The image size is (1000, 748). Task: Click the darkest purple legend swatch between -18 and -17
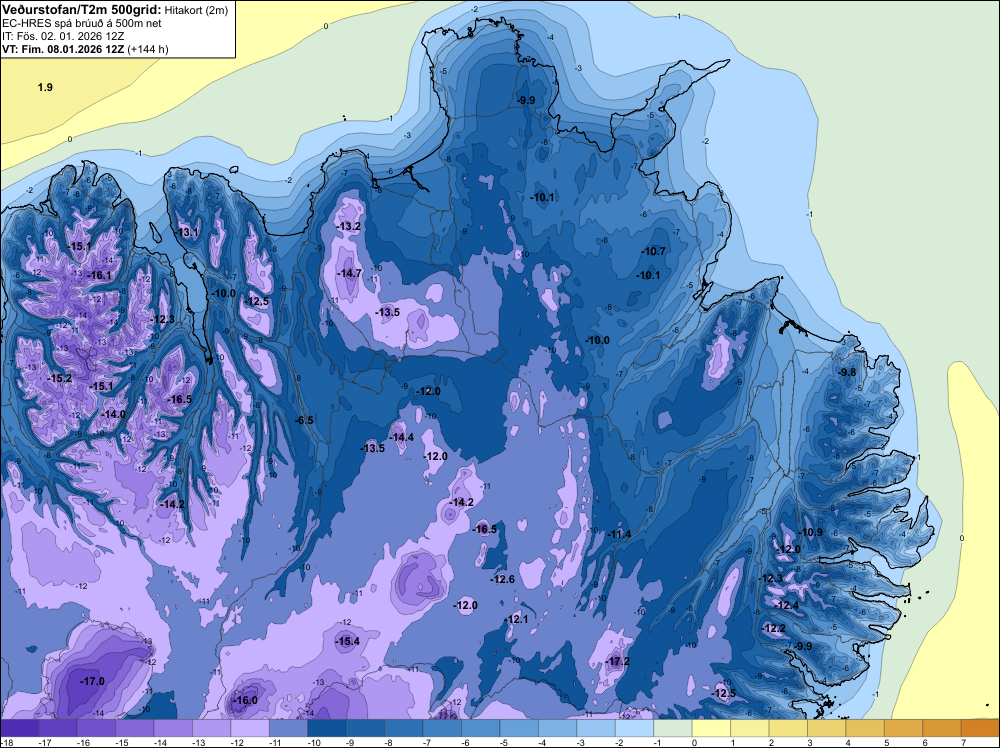(19, 728)
